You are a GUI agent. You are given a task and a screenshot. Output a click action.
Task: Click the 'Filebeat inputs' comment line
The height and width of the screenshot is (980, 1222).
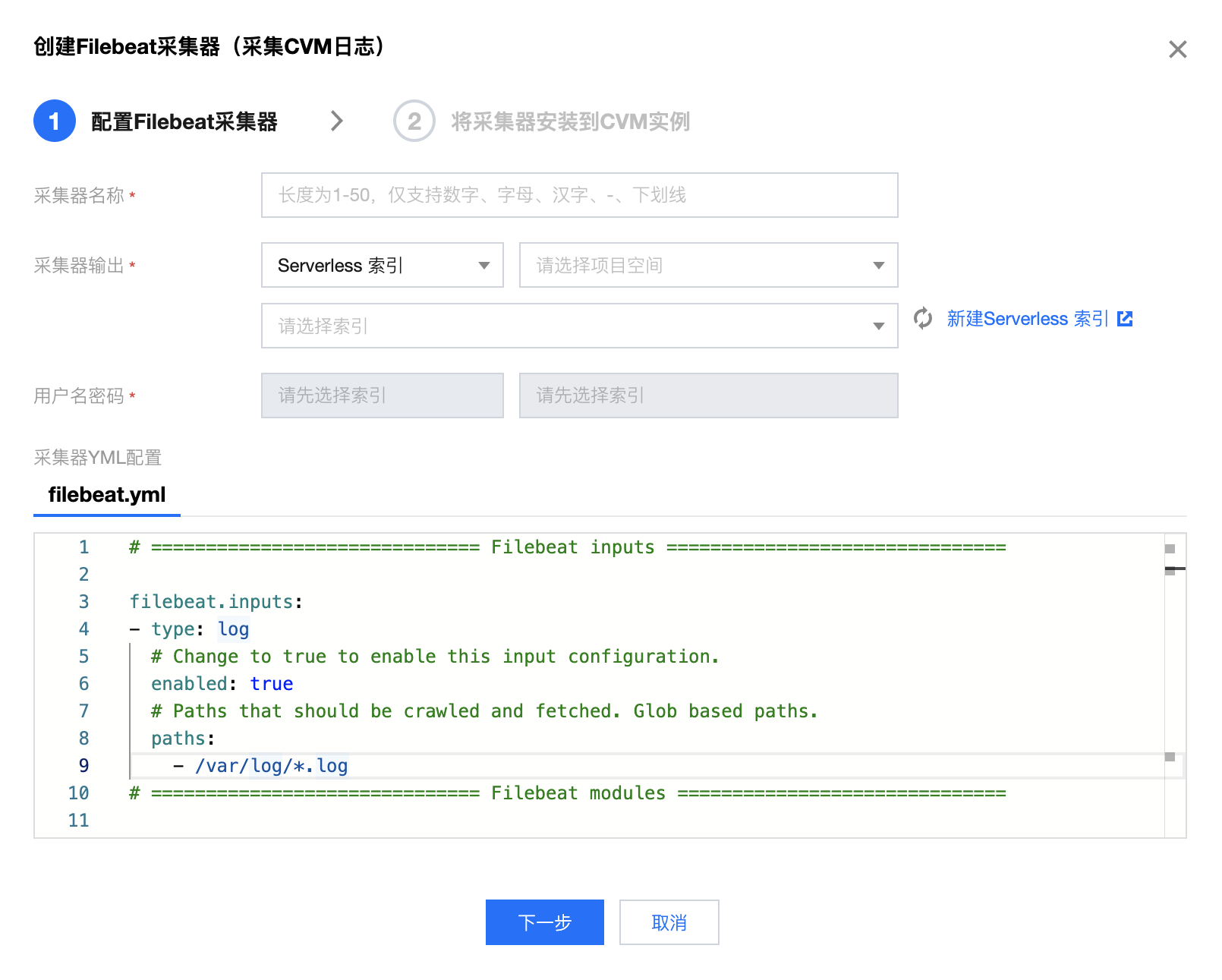(567, 547)
